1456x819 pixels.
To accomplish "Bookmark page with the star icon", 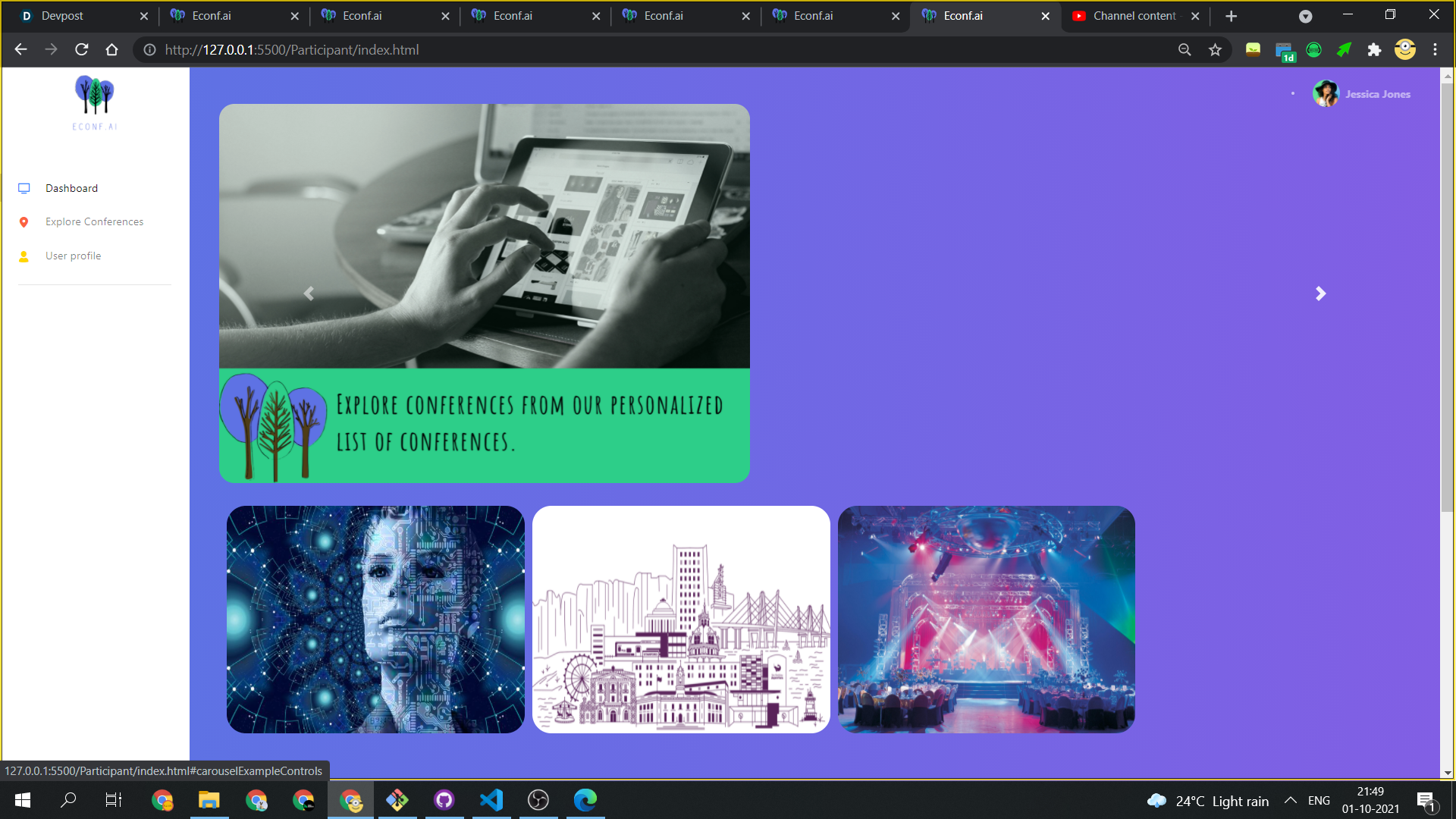I will 1216,50.
